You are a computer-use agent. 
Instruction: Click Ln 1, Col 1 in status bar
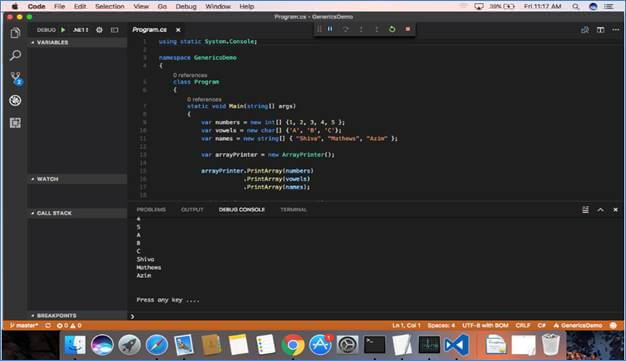406,325
